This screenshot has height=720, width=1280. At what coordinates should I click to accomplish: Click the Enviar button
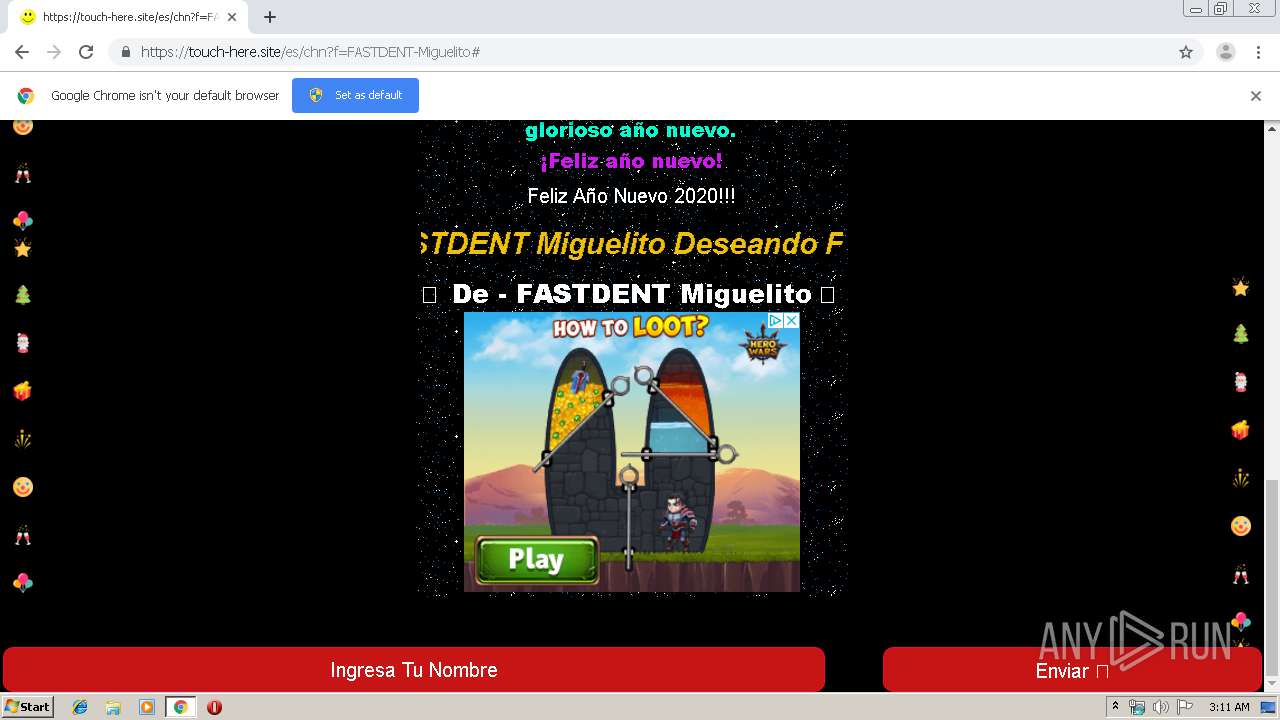point(1072,670)
